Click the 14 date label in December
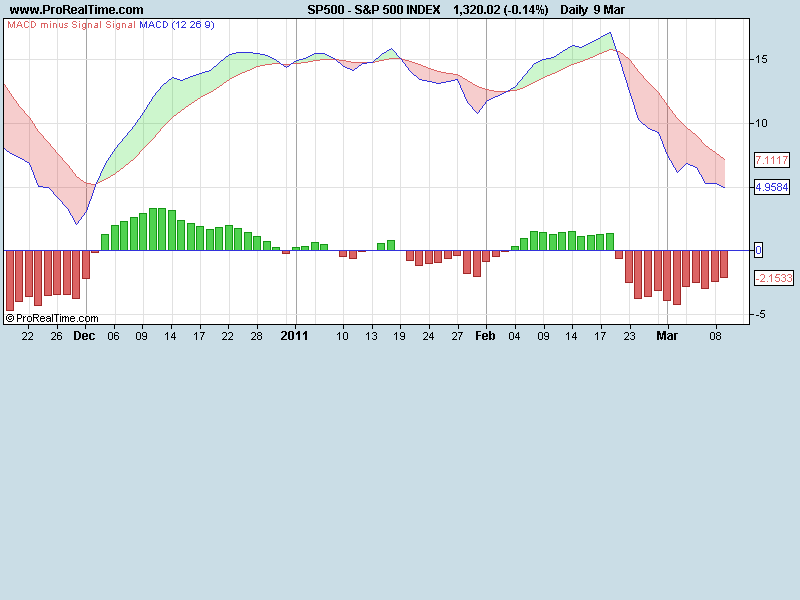 (x=170, y=336)
